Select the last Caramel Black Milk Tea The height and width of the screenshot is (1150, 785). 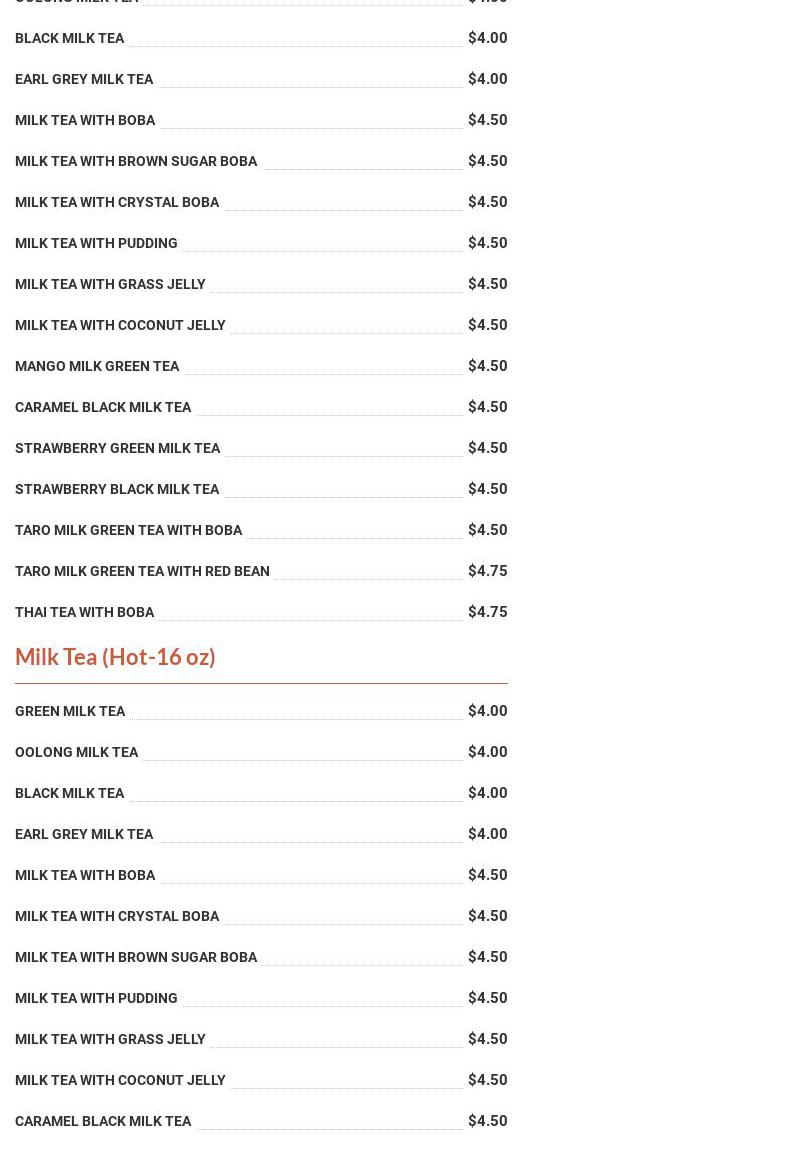(x=103, y=1121)
